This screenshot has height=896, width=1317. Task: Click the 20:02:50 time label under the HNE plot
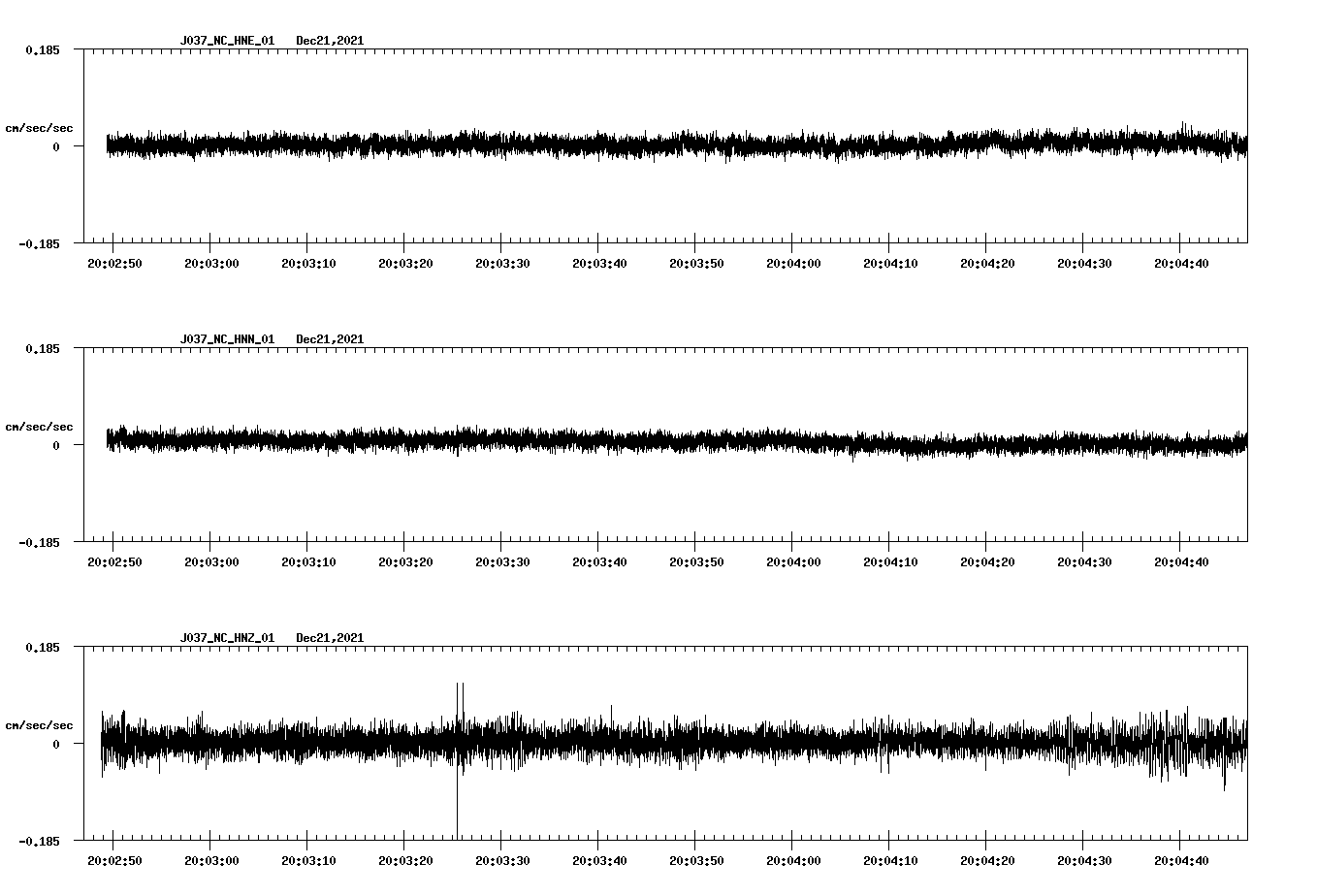[114, 264]
